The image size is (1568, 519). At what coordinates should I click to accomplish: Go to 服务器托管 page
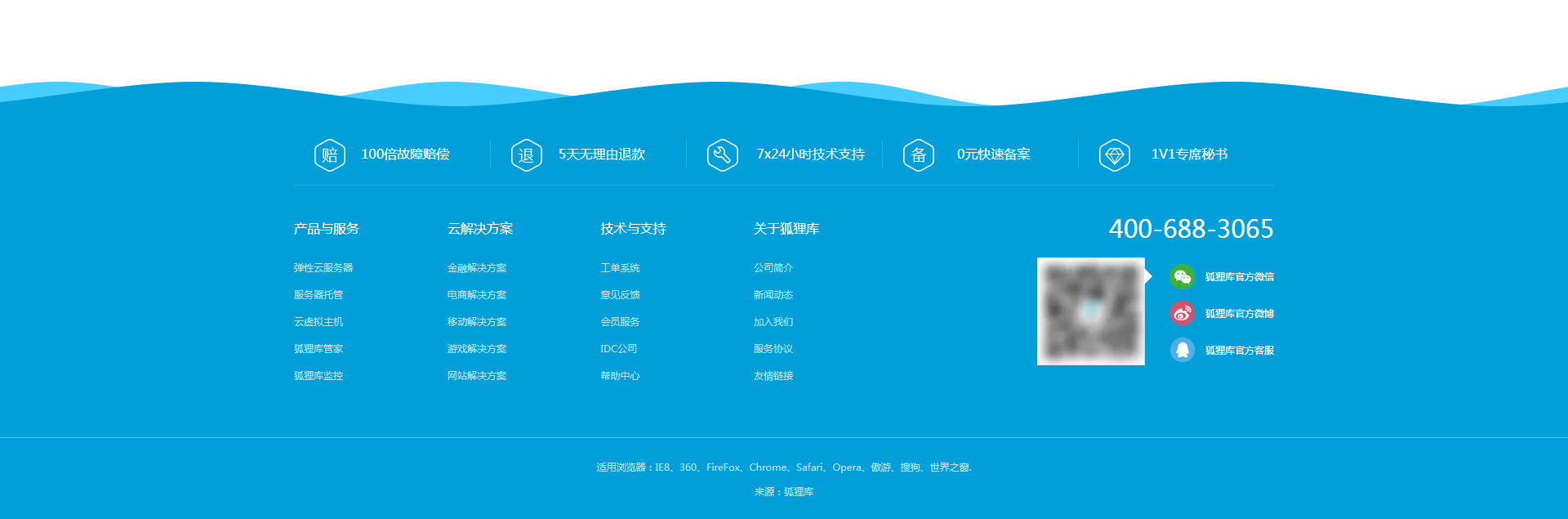[318, 295]
